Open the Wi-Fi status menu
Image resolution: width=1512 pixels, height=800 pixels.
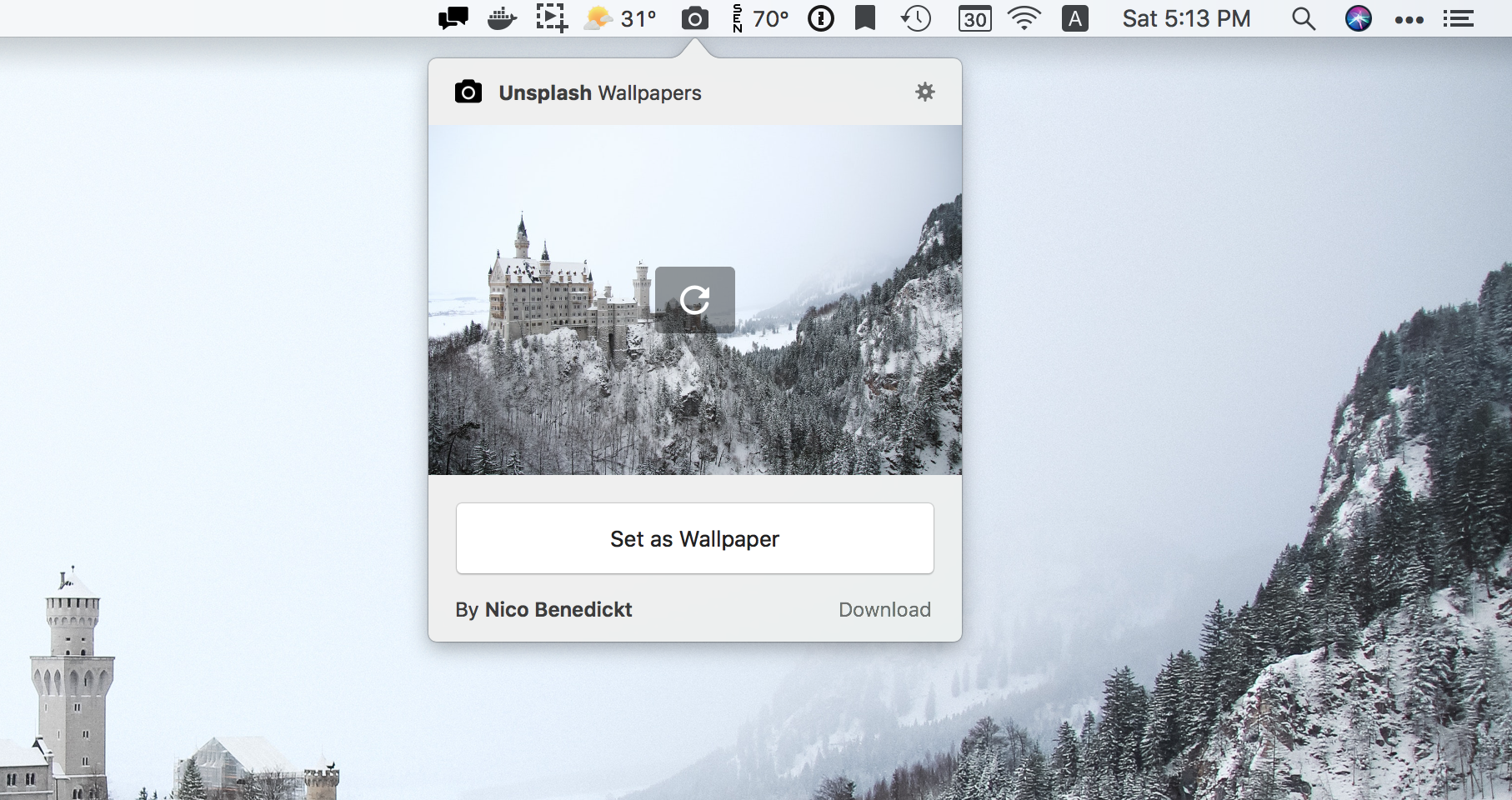click(x=1024, y=18)
